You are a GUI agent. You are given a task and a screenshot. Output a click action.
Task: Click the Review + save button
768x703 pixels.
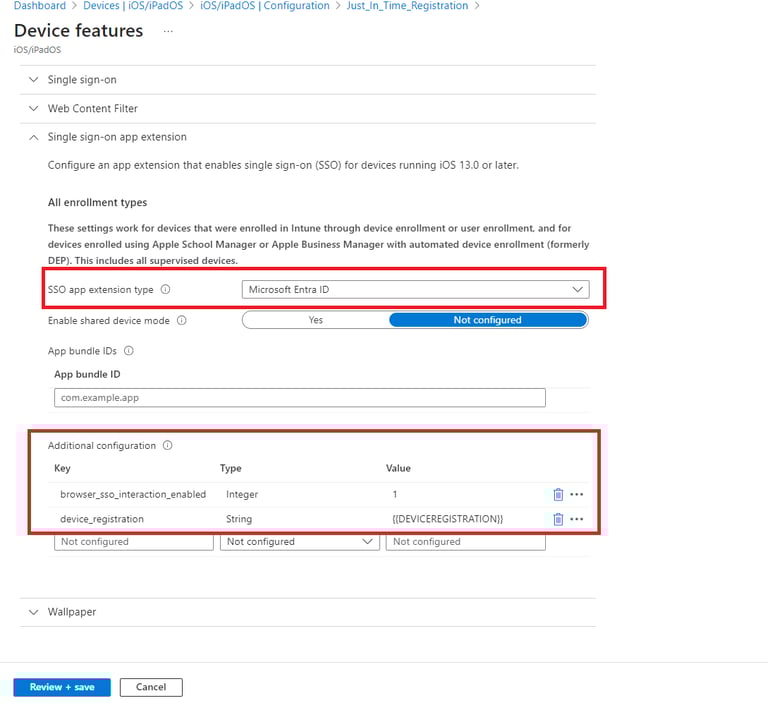pos(62,687)
